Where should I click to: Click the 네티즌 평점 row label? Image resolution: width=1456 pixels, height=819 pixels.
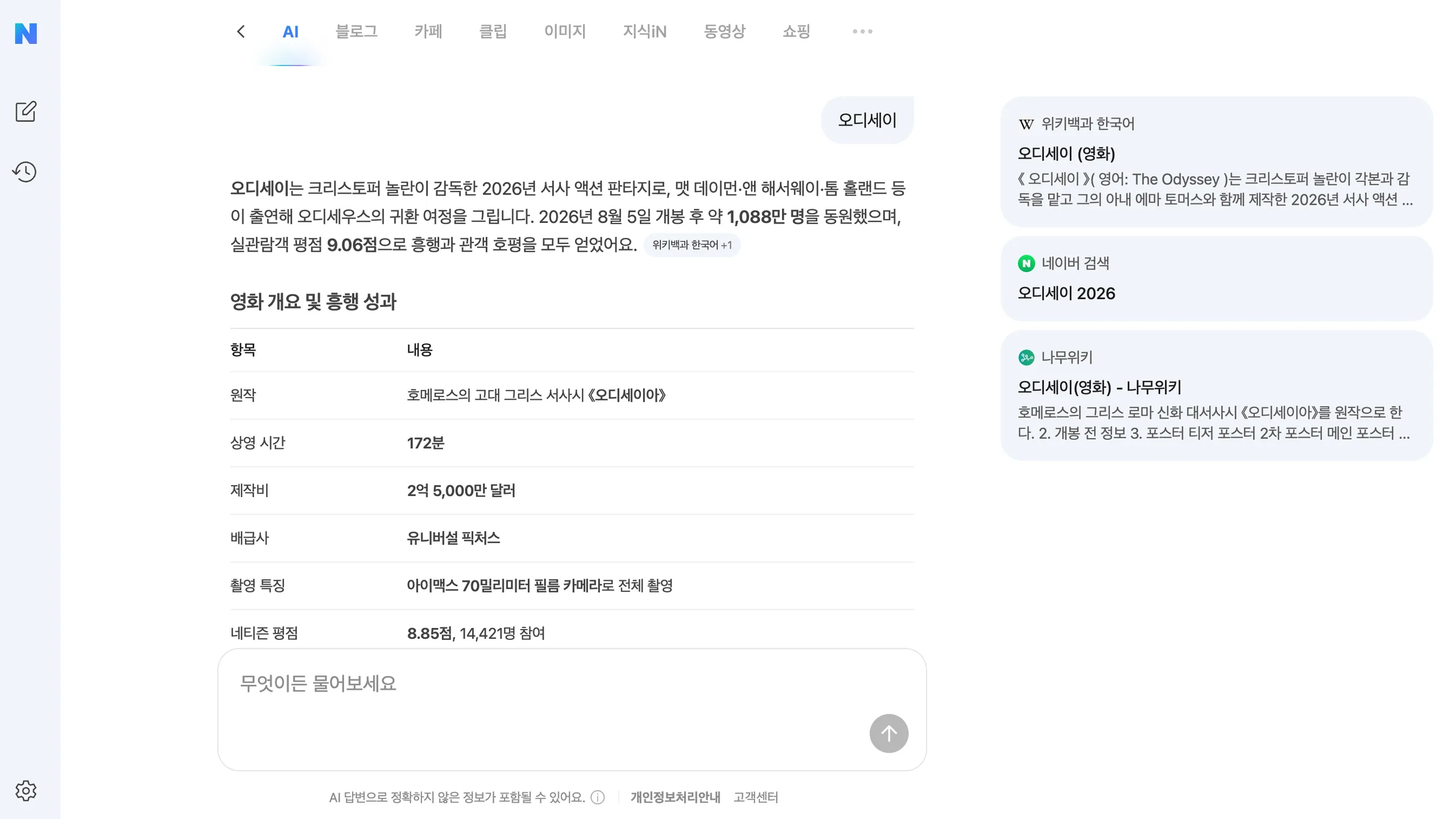coord(264,634)
